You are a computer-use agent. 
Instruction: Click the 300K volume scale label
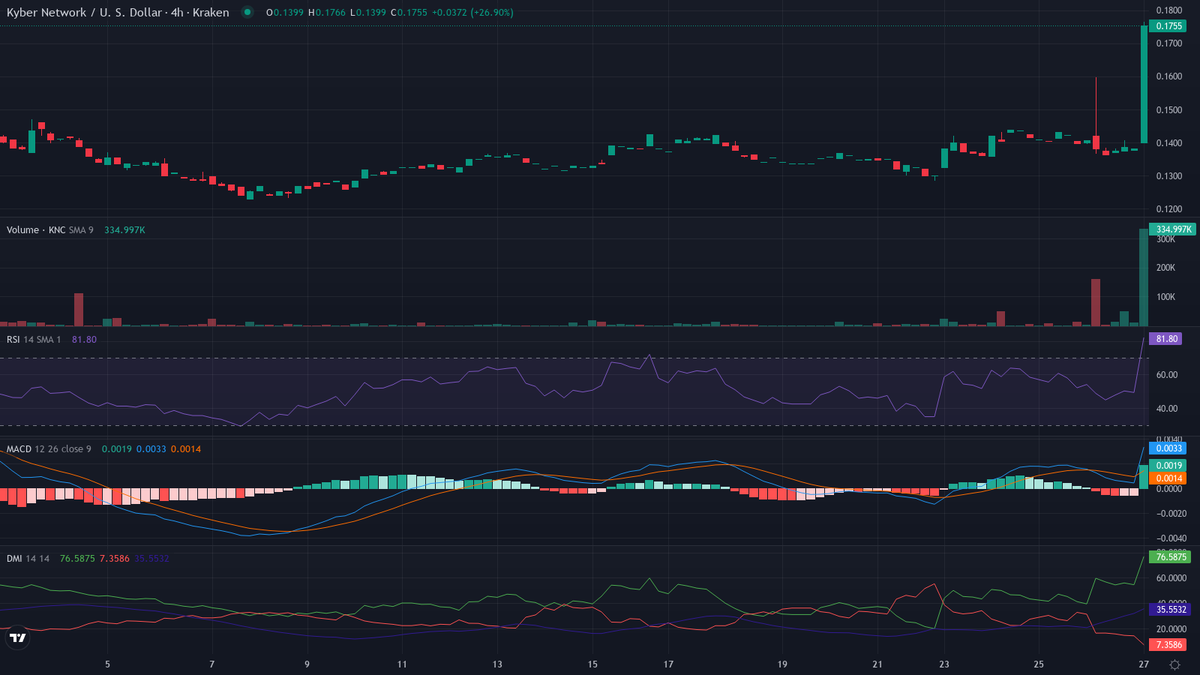[x=1167, y=240]
